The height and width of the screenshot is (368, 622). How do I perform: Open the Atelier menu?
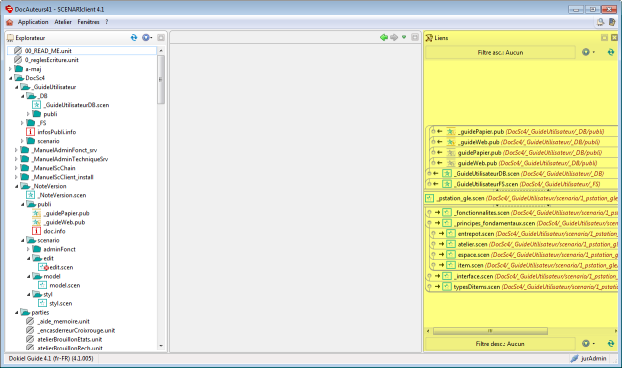(63, 22)
